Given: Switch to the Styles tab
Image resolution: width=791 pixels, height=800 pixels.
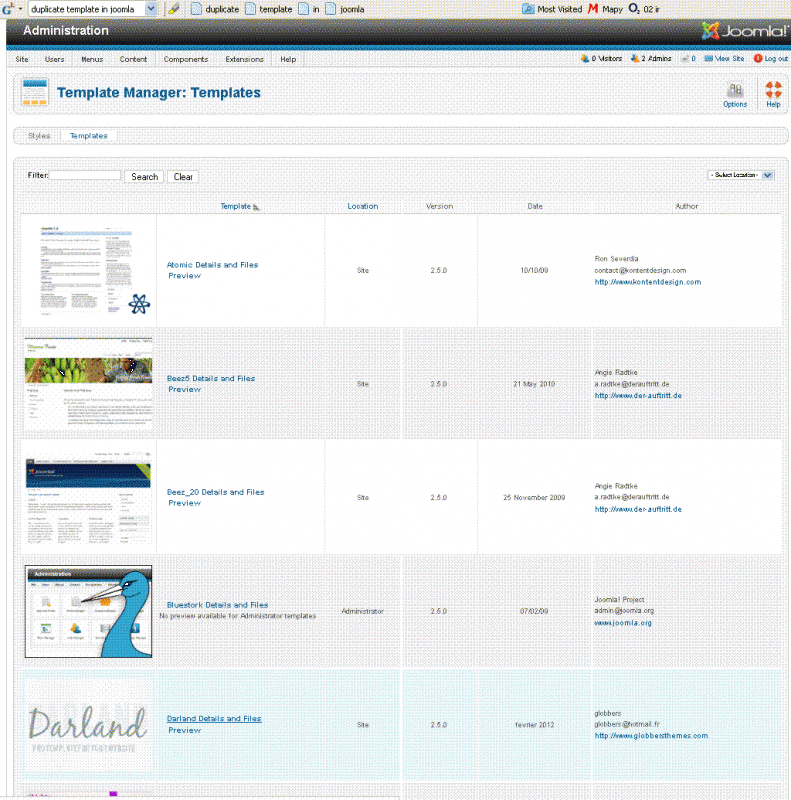Looking at the screenshot, I should coord(39,135).
